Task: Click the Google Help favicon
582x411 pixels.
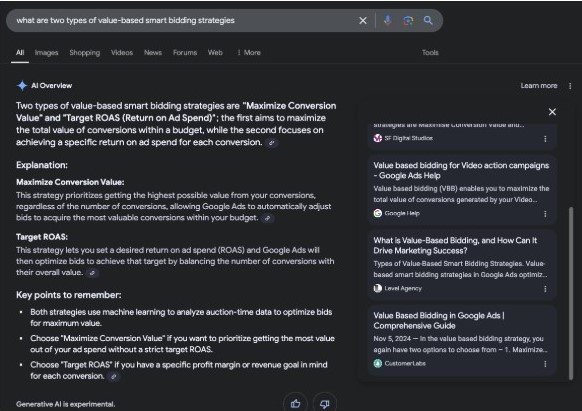Action: [x=377, y=213]
